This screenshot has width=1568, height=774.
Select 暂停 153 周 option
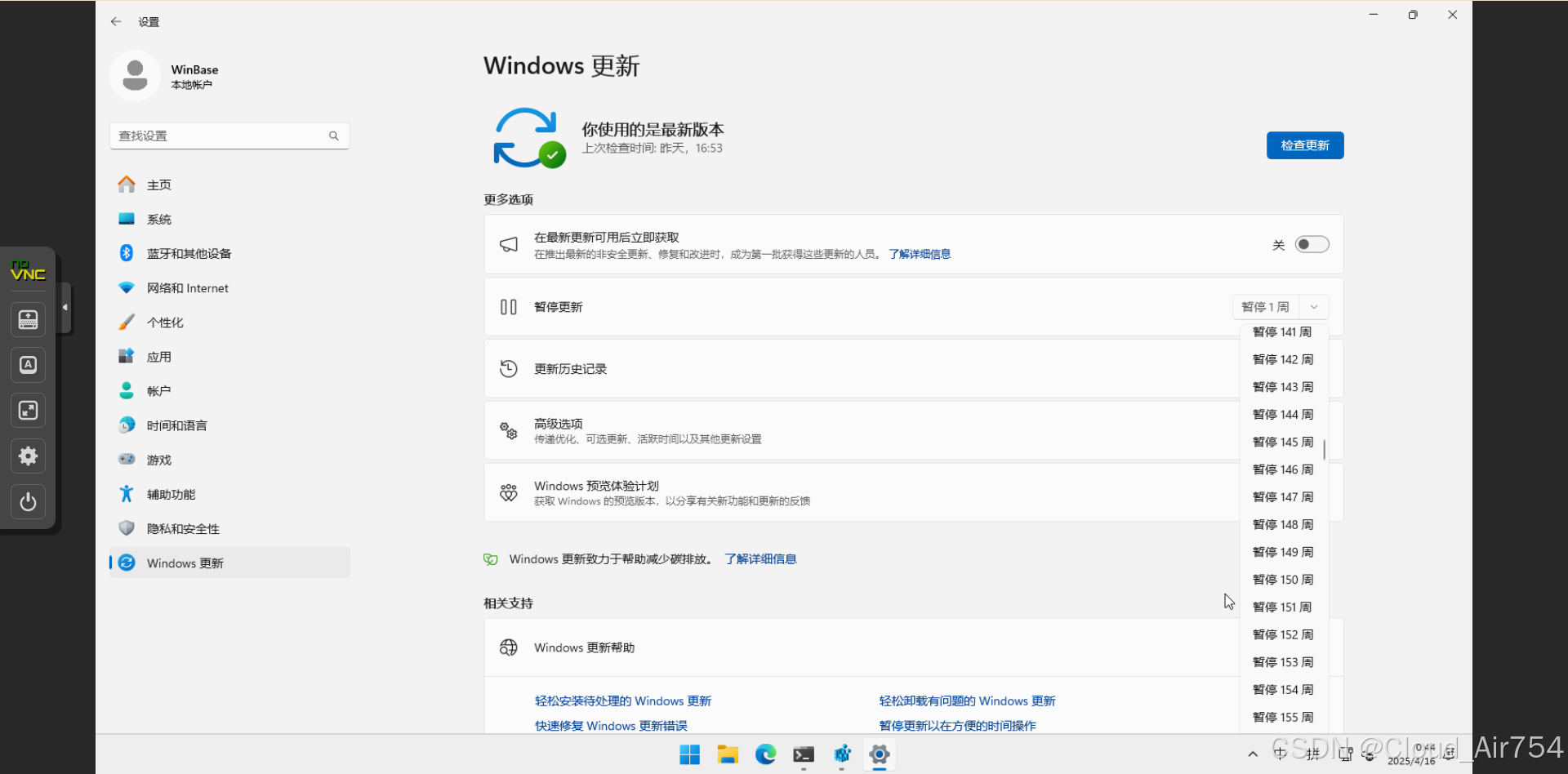[1283, 662]
